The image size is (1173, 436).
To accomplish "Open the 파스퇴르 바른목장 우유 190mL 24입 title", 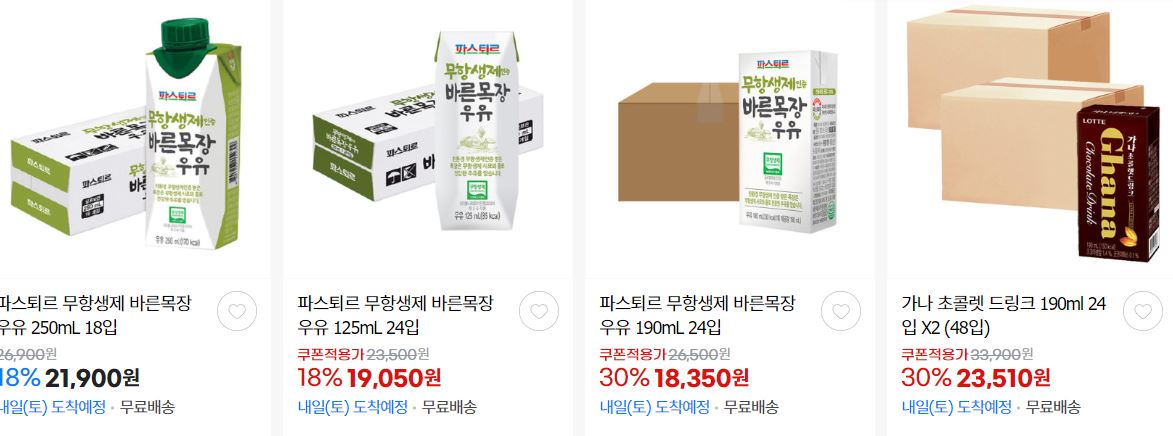I will [698, 315].
